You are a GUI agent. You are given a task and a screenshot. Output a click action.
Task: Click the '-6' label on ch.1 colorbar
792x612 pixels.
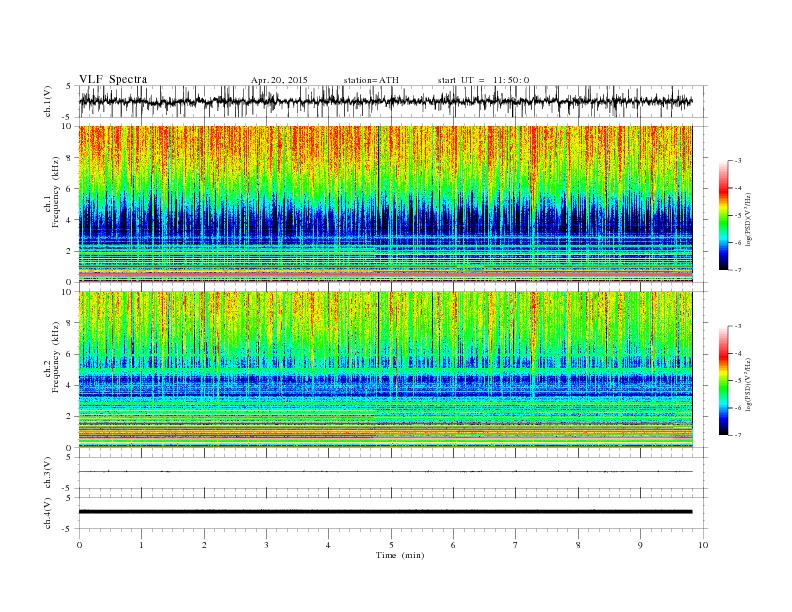[x=737, y=243]
